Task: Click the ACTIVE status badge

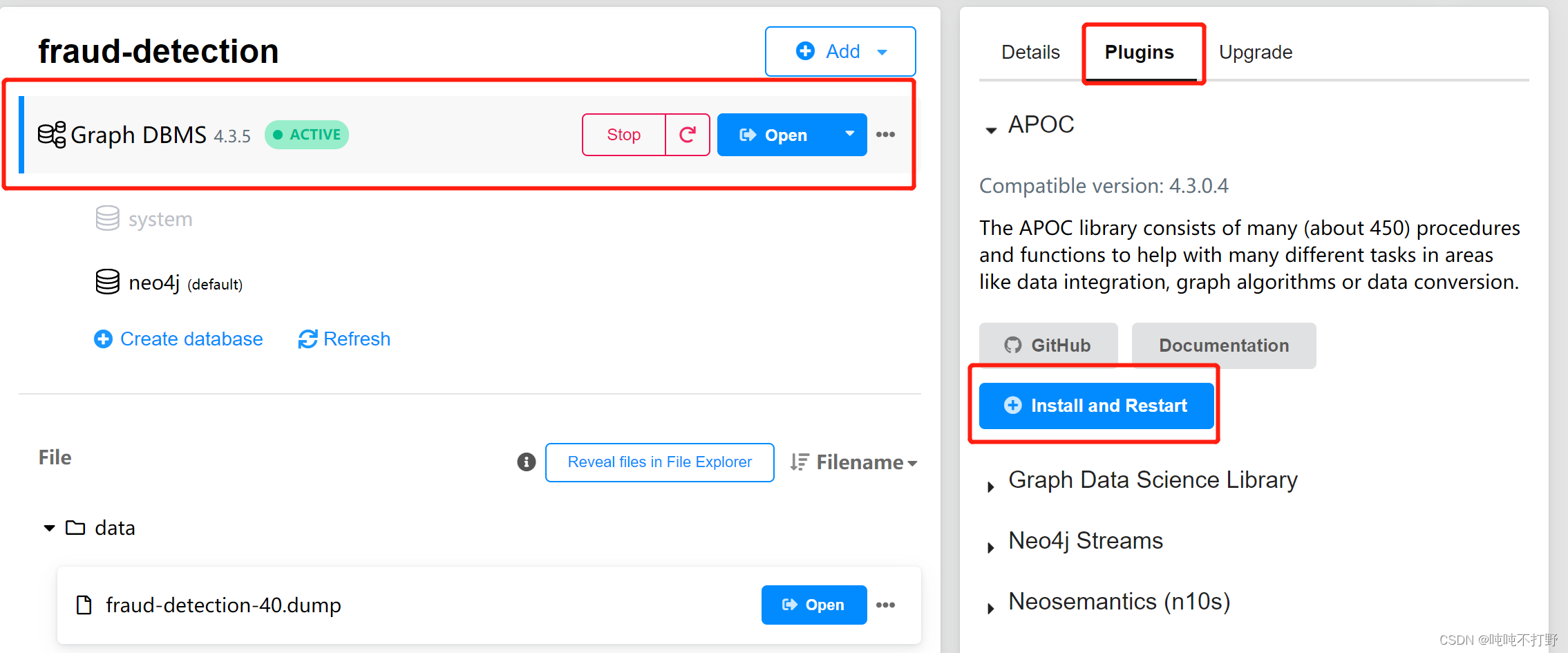Action: [306, 135]
